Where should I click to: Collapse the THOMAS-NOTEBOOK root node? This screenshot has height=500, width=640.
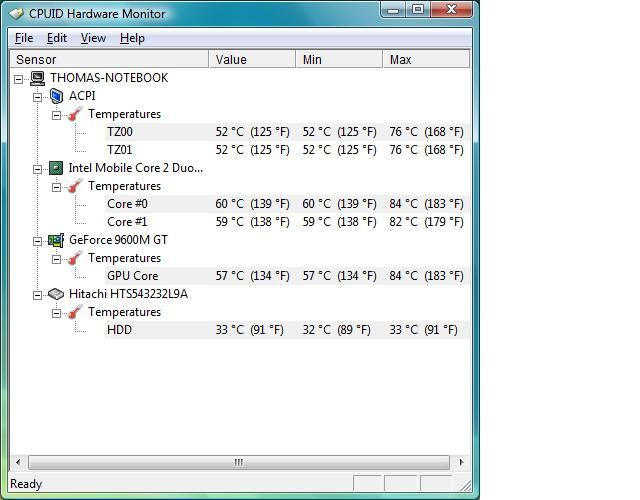[x=18, y=79]
